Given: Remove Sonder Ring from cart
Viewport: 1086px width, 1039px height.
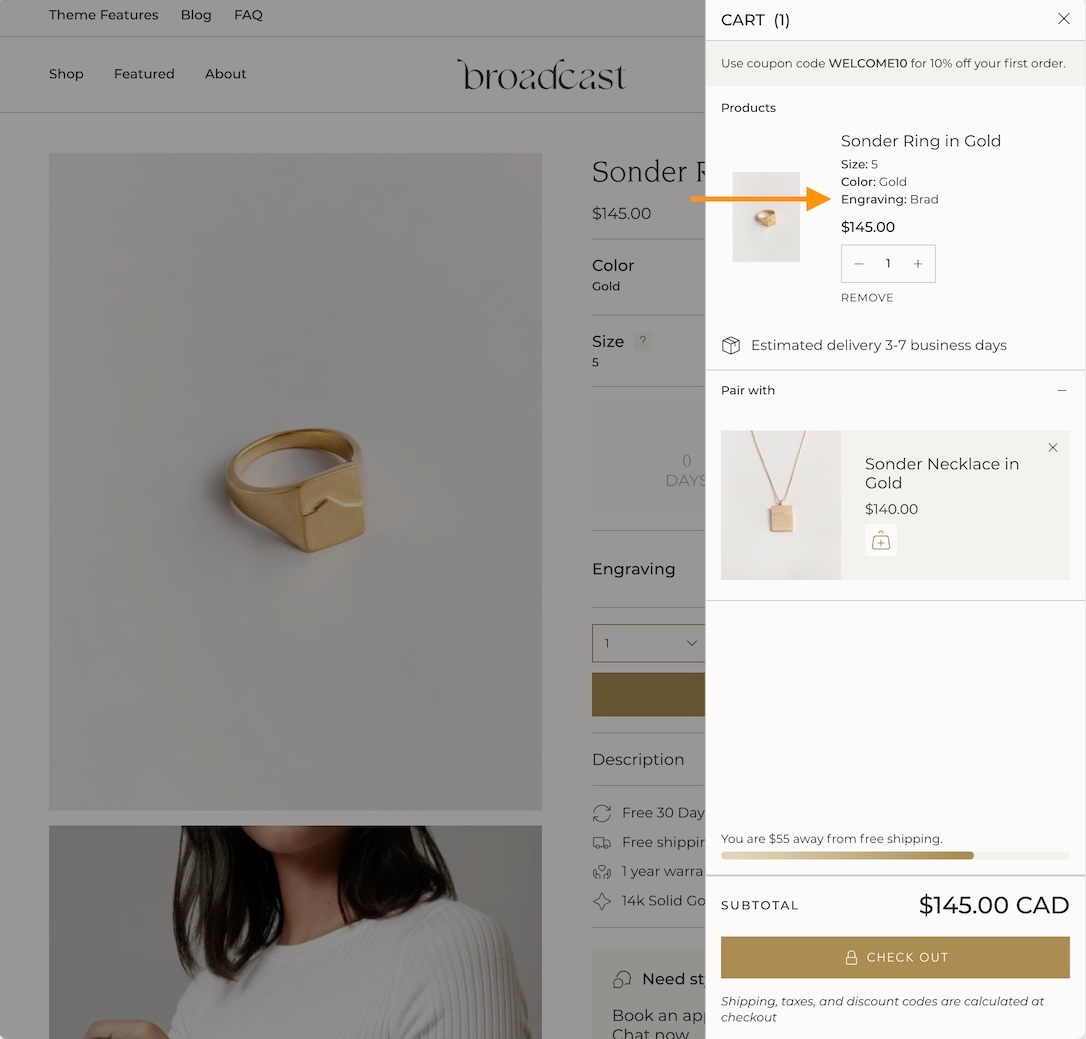Looking at the screenshot, I should click(x=867, y=298).
